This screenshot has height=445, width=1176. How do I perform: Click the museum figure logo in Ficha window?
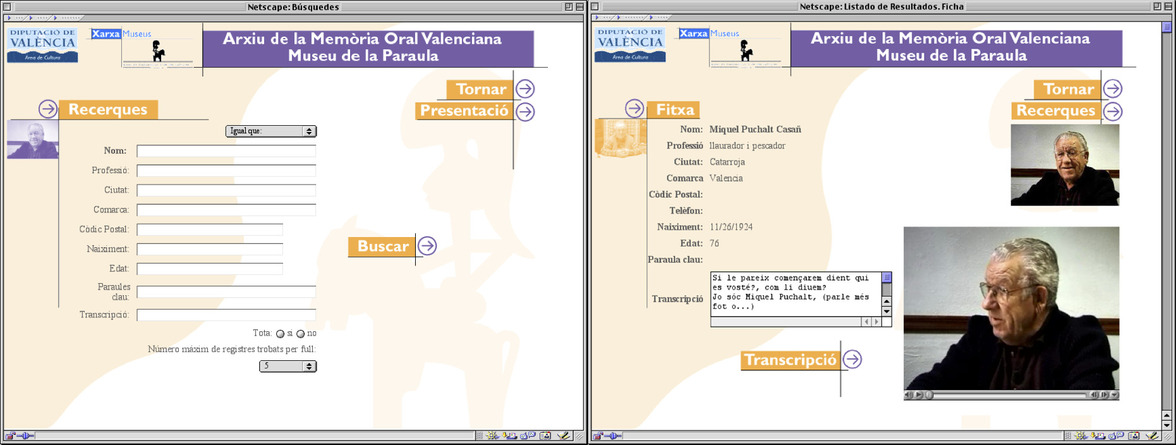coord(747,51)
